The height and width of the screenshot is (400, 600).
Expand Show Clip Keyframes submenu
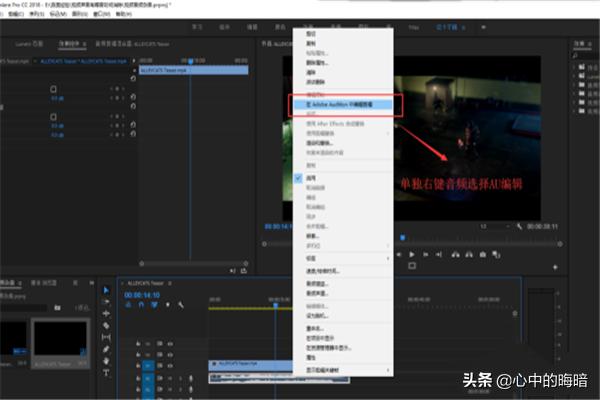(388, 370)
